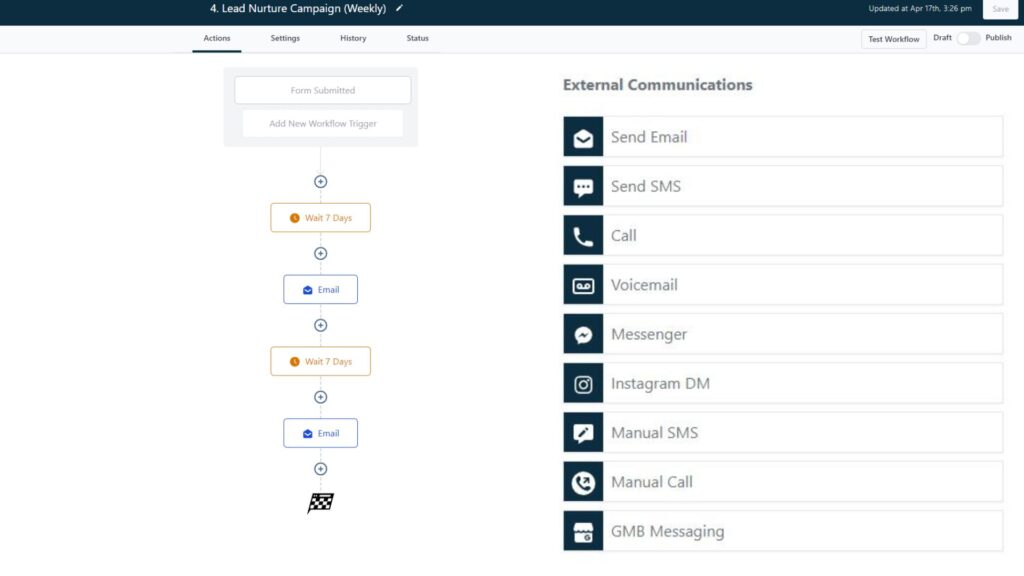Click the Call phone icon

tap(583, 236)
